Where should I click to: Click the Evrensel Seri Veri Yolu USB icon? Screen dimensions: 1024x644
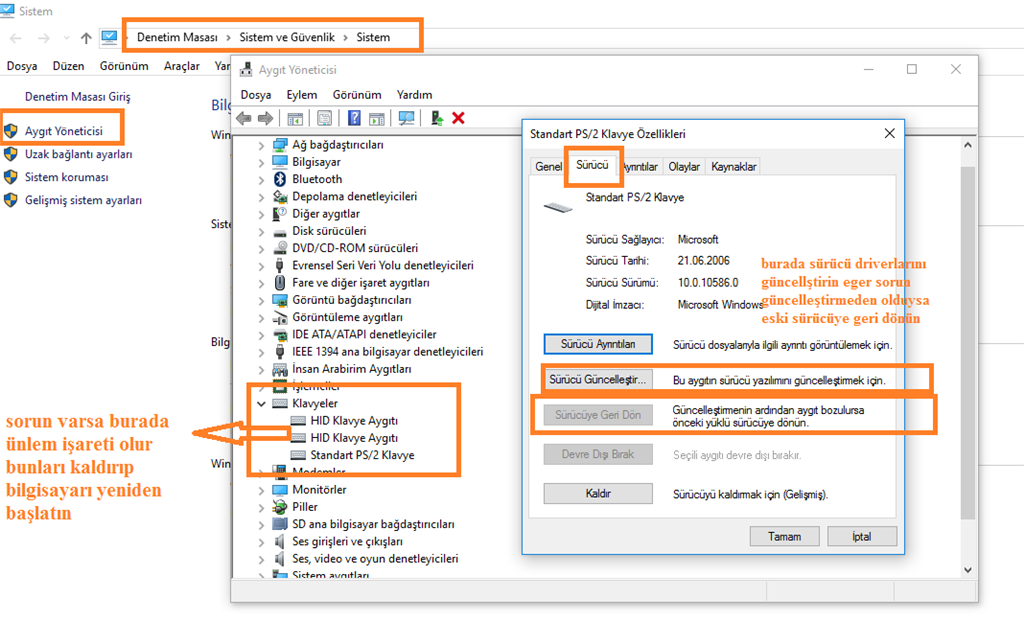[x=280, y=266]
